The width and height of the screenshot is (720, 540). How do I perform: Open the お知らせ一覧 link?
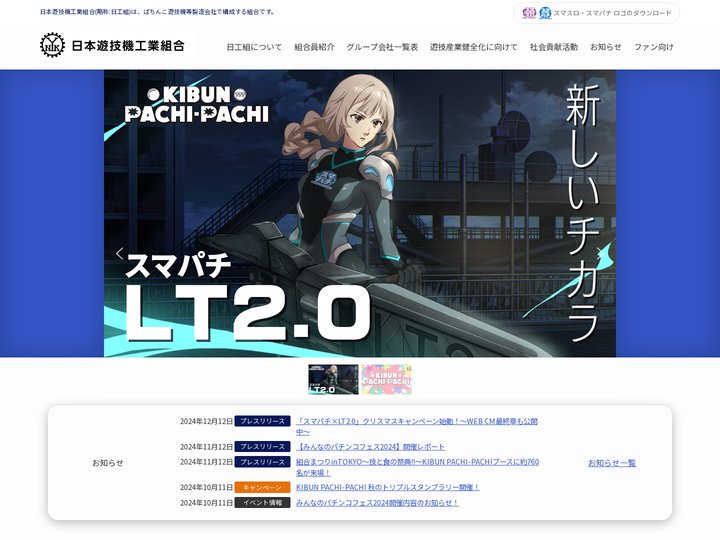[x=612, y=463]
